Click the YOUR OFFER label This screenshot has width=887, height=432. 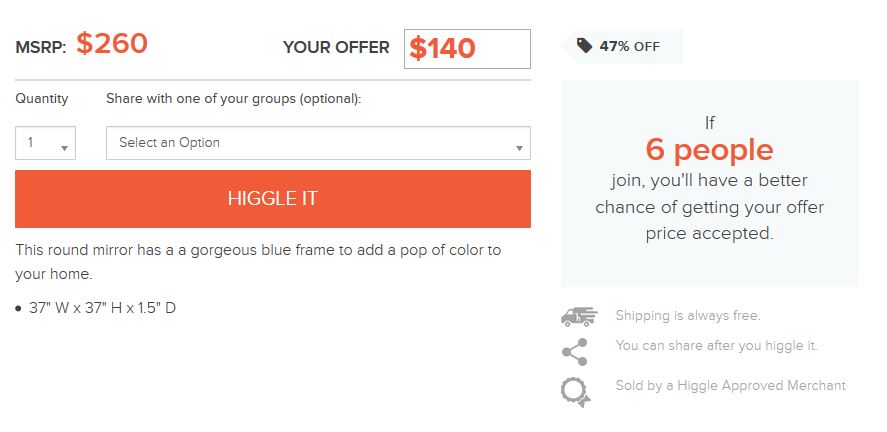pos(336,47)
